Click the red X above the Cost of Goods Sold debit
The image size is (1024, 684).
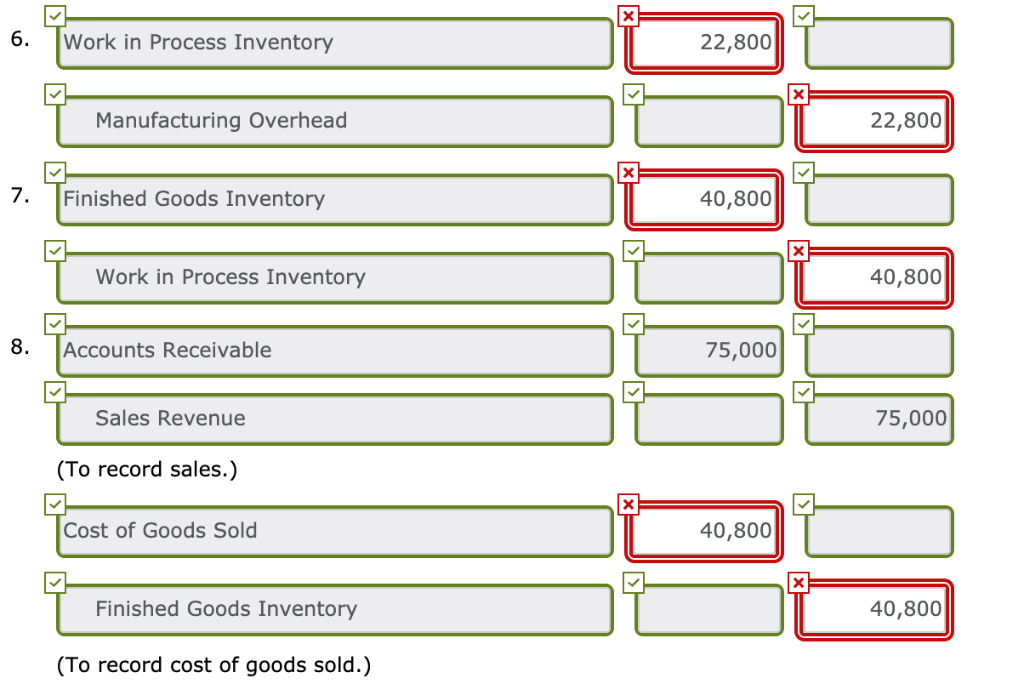pyautogui.click(x=628, y=504)
